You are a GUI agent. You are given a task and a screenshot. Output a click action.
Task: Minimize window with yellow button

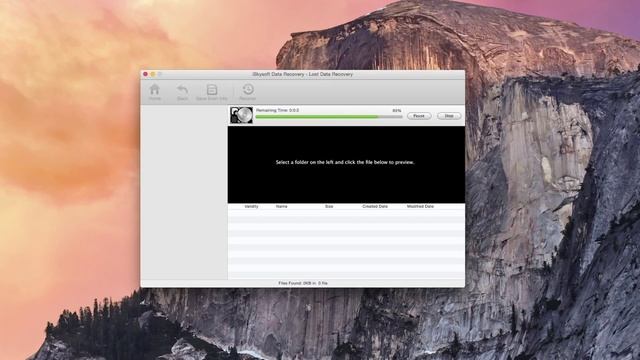153,74
